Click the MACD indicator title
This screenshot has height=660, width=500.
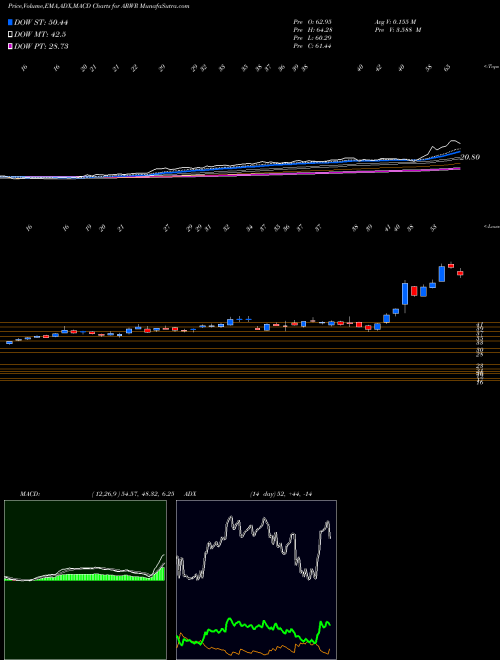click(x=30, y=494)
